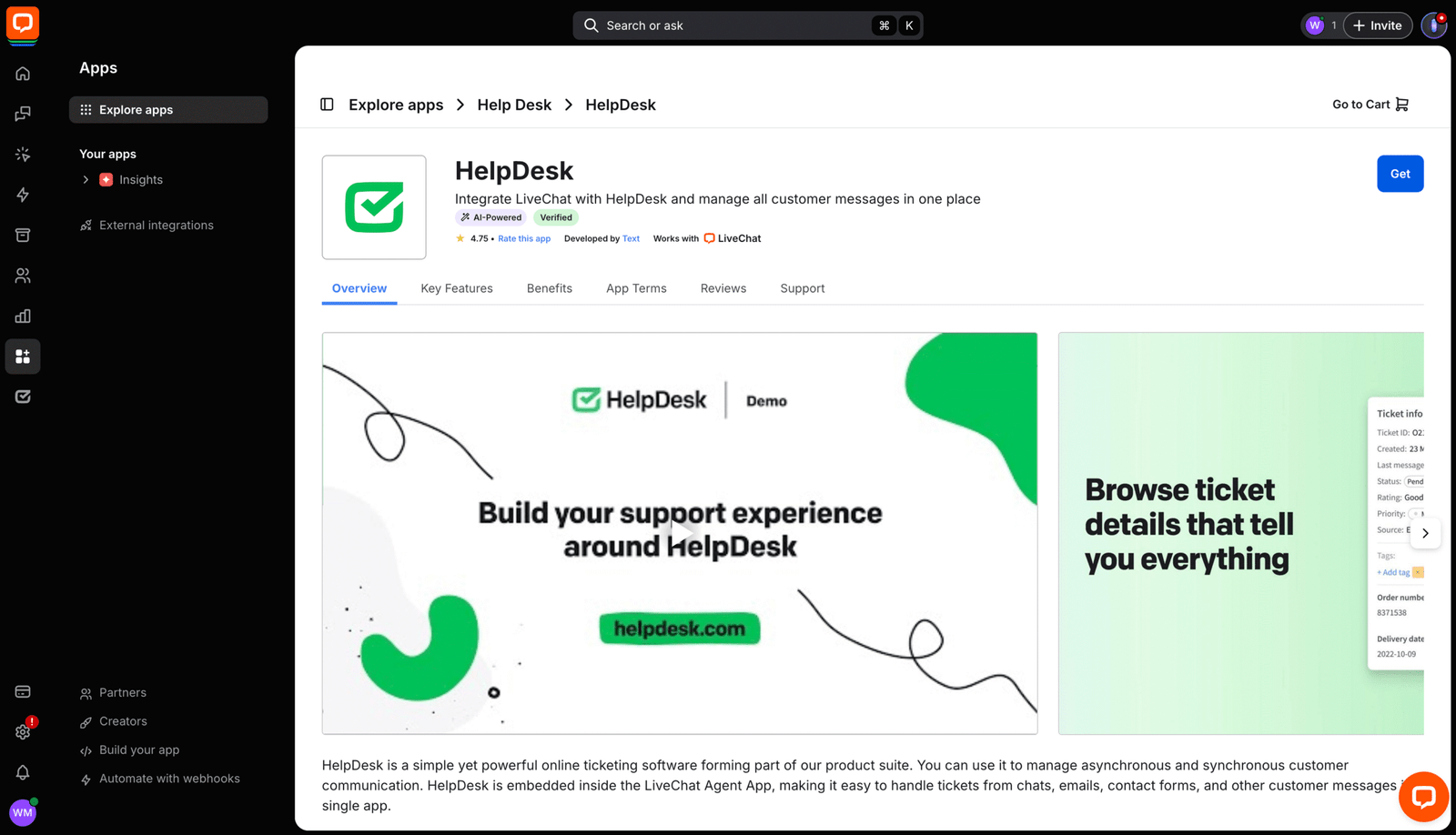Open the LiveChat logo home
The height and width of the screenshot is (835, 1456).
point(23,25)
